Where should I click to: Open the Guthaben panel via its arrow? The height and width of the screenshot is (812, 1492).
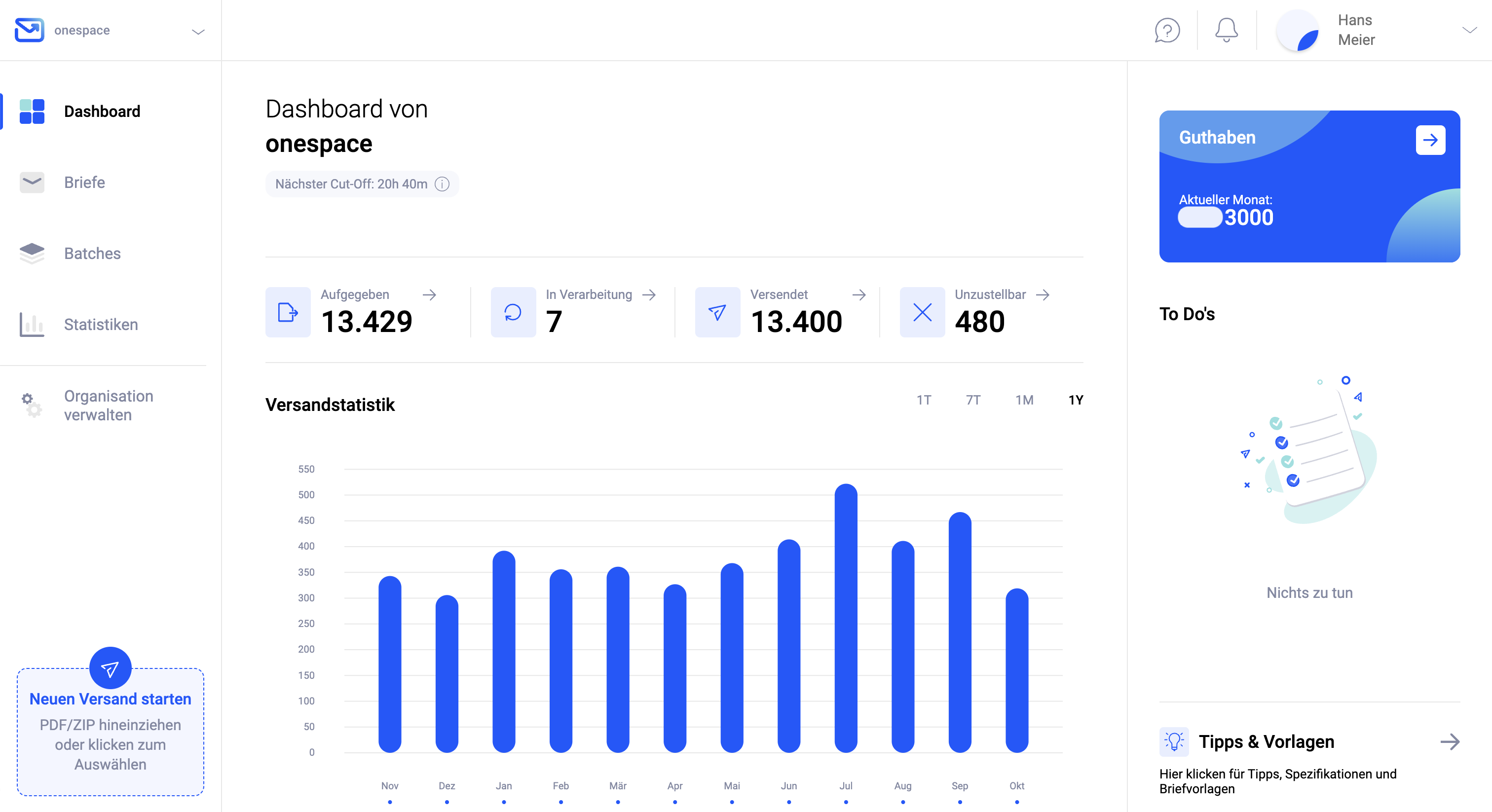[1431, 140]
